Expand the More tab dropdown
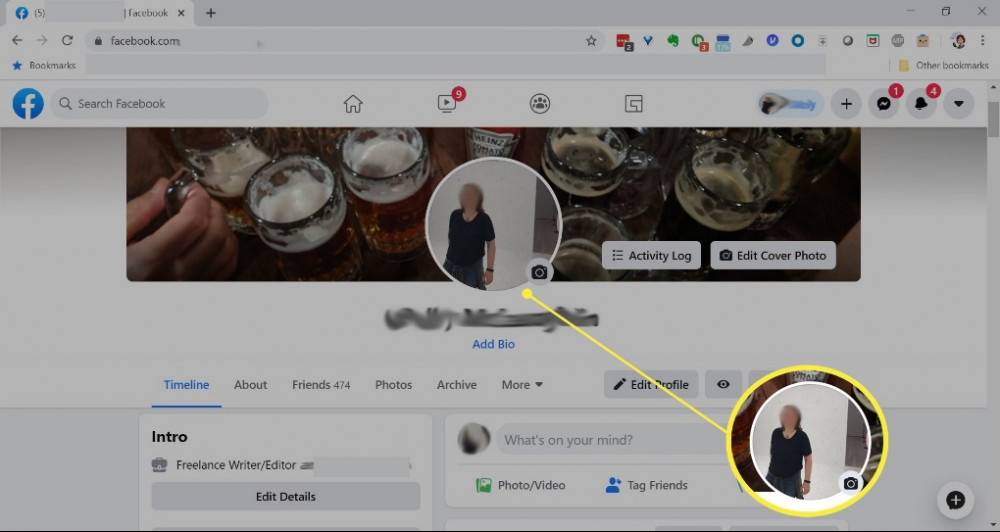Screen dimensions: 1000x532 pyautogui.click(x=522, y=385)
